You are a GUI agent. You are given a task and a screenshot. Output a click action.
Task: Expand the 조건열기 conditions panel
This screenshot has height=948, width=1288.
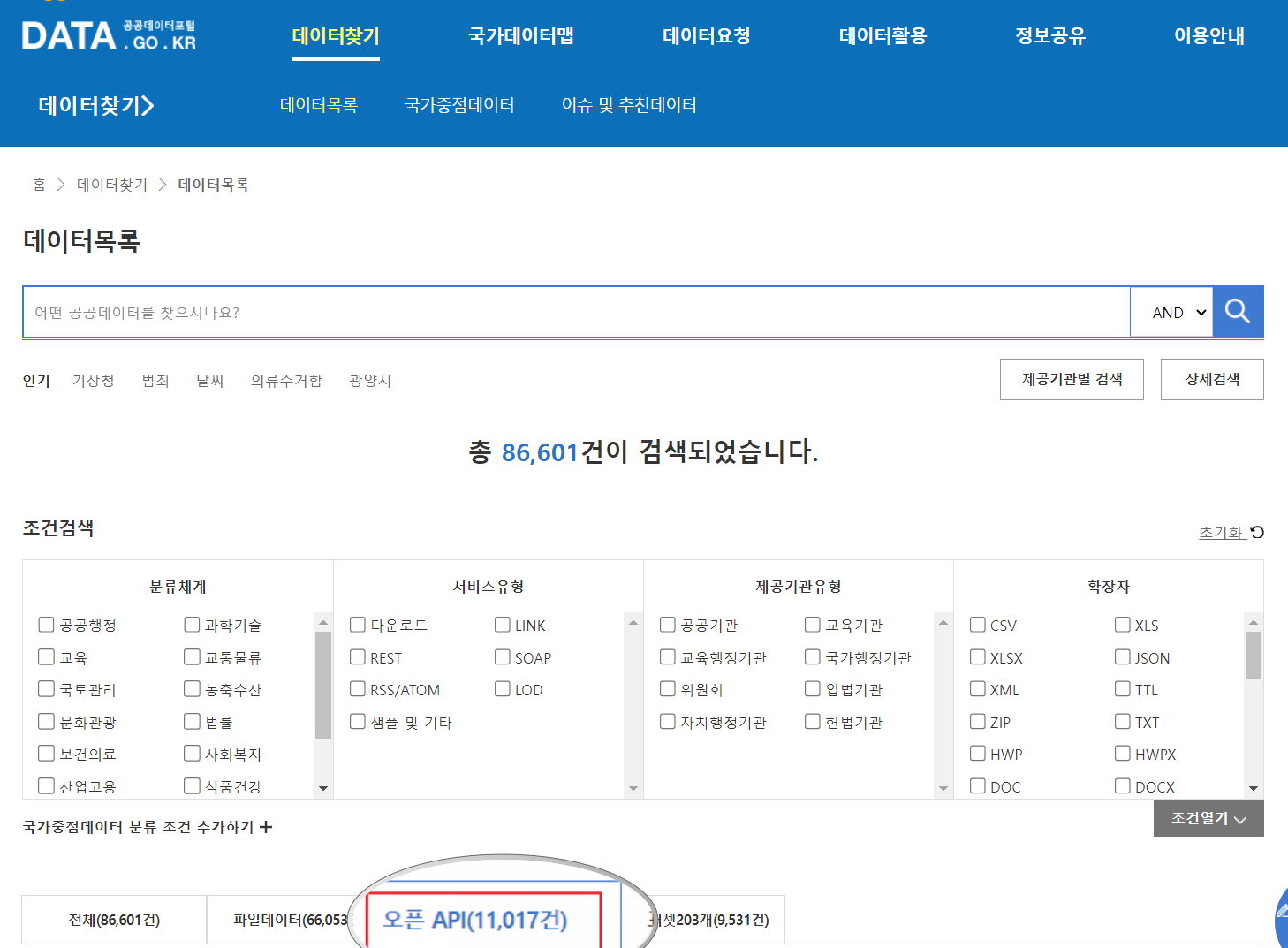point(1208,818)
